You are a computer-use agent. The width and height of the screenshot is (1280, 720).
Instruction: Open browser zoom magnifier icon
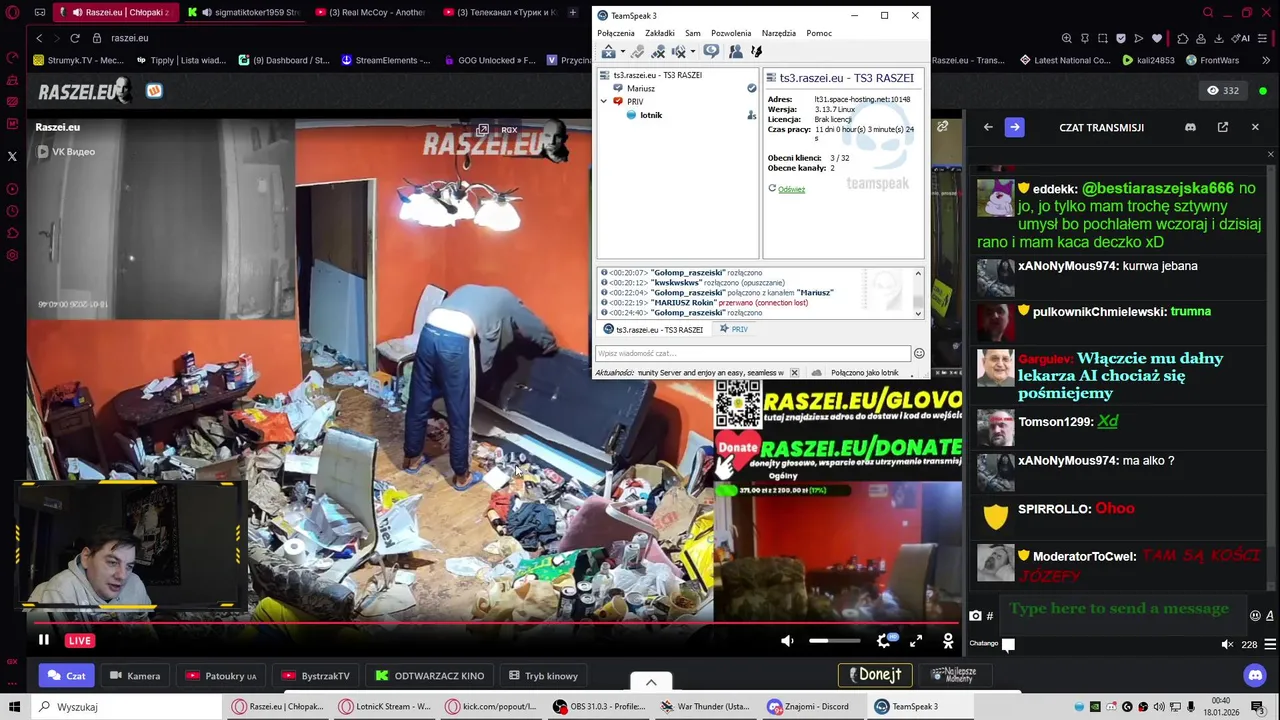click(x=1067, y=38)
